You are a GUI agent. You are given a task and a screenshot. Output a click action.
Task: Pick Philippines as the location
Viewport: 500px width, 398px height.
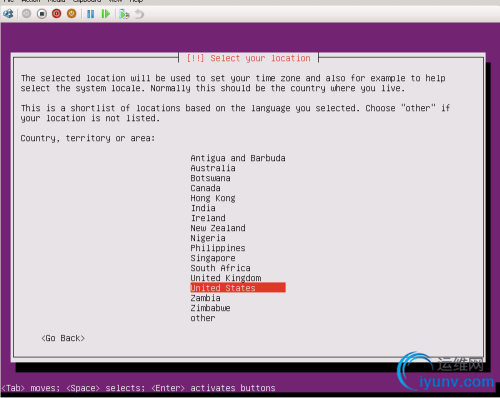[218, 248]
